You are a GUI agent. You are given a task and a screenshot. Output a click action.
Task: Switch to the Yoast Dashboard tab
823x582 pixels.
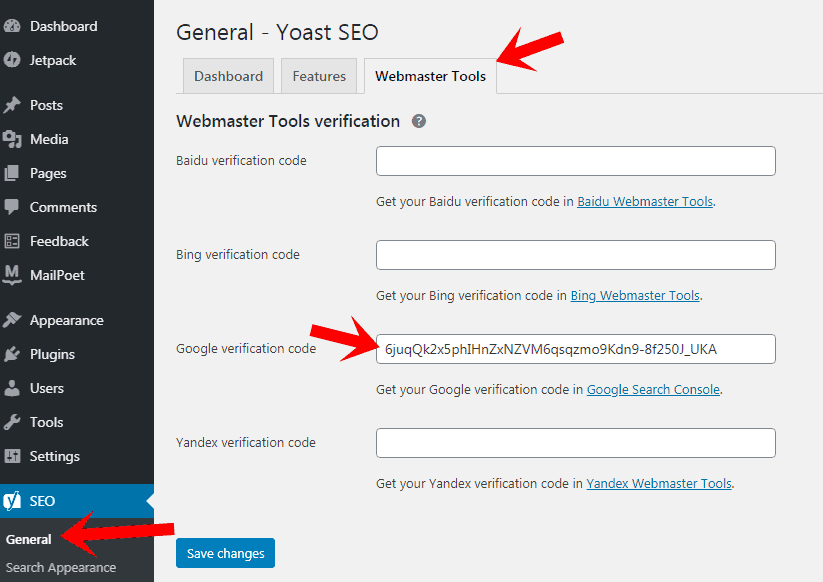pos(228,76)
